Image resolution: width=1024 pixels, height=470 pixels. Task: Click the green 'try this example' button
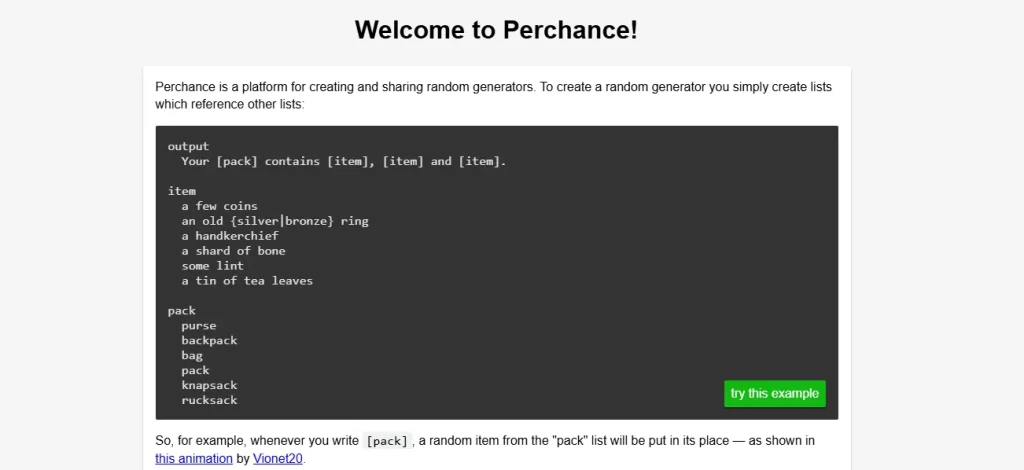click(x=775, y=394)
